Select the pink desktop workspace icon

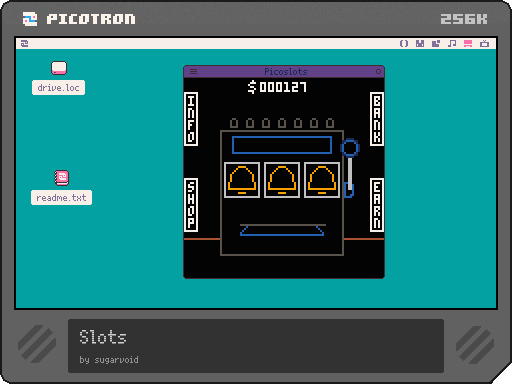(468, 44)
